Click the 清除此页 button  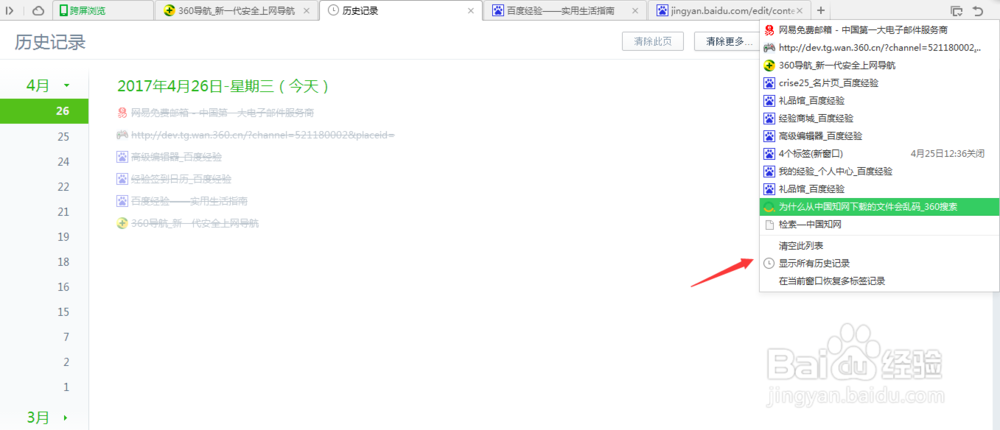653,41
